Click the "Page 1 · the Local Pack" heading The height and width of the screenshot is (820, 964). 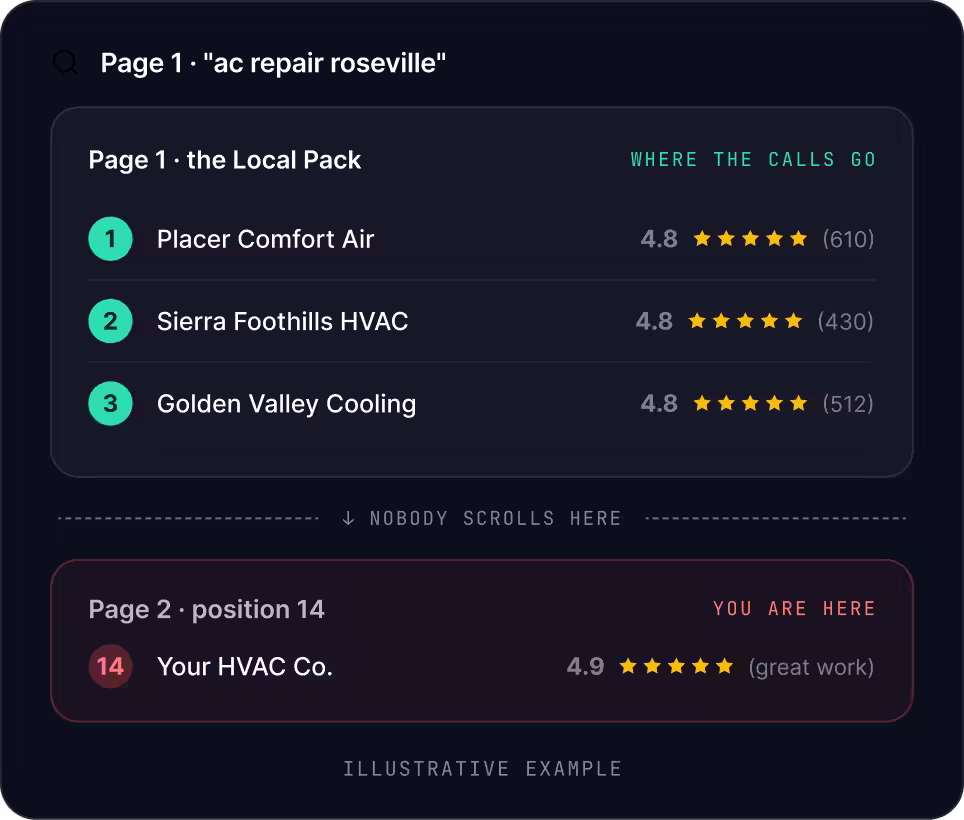(224, 160)
